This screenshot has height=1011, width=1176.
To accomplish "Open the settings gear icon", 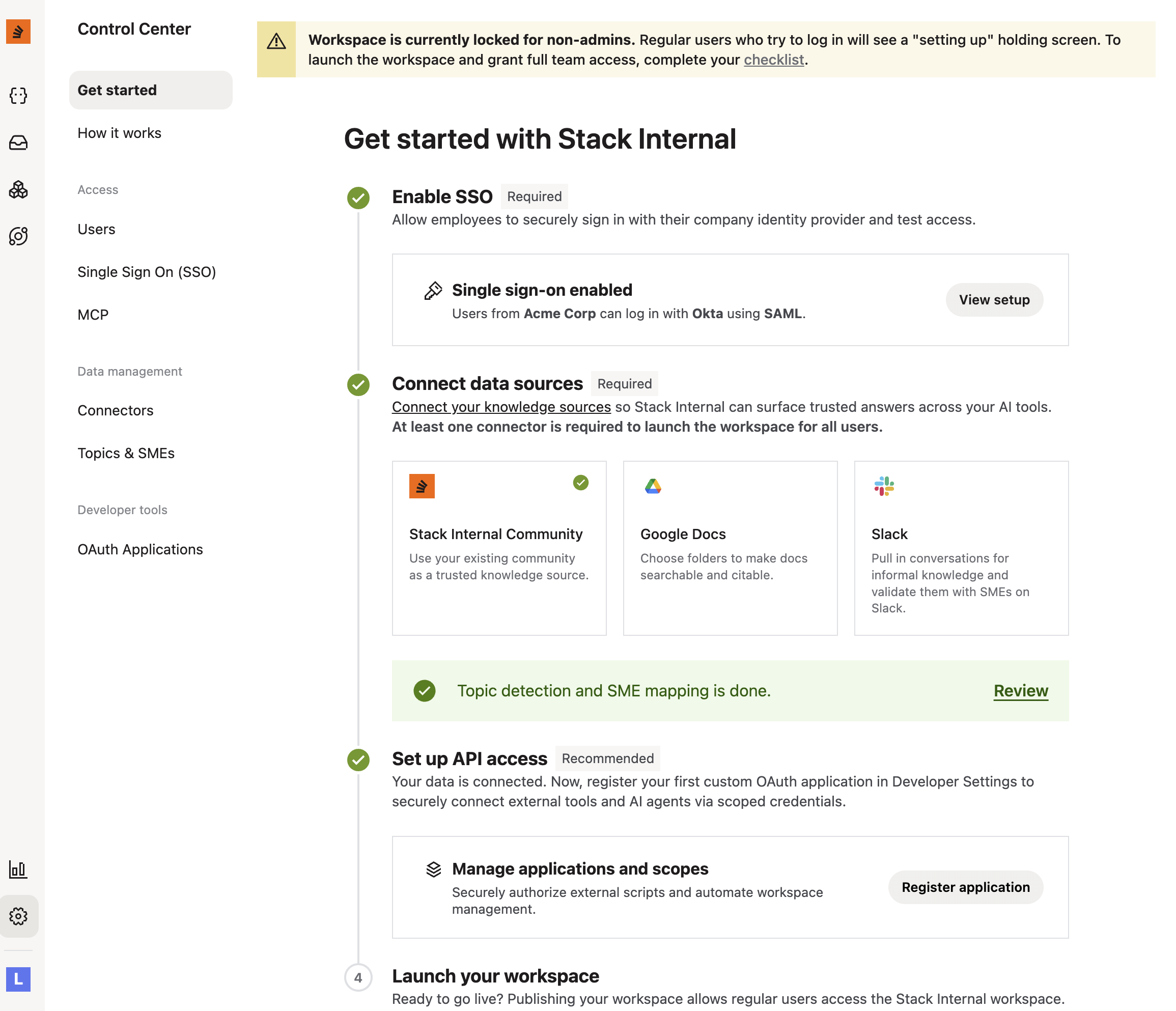I will click(18, 916).
